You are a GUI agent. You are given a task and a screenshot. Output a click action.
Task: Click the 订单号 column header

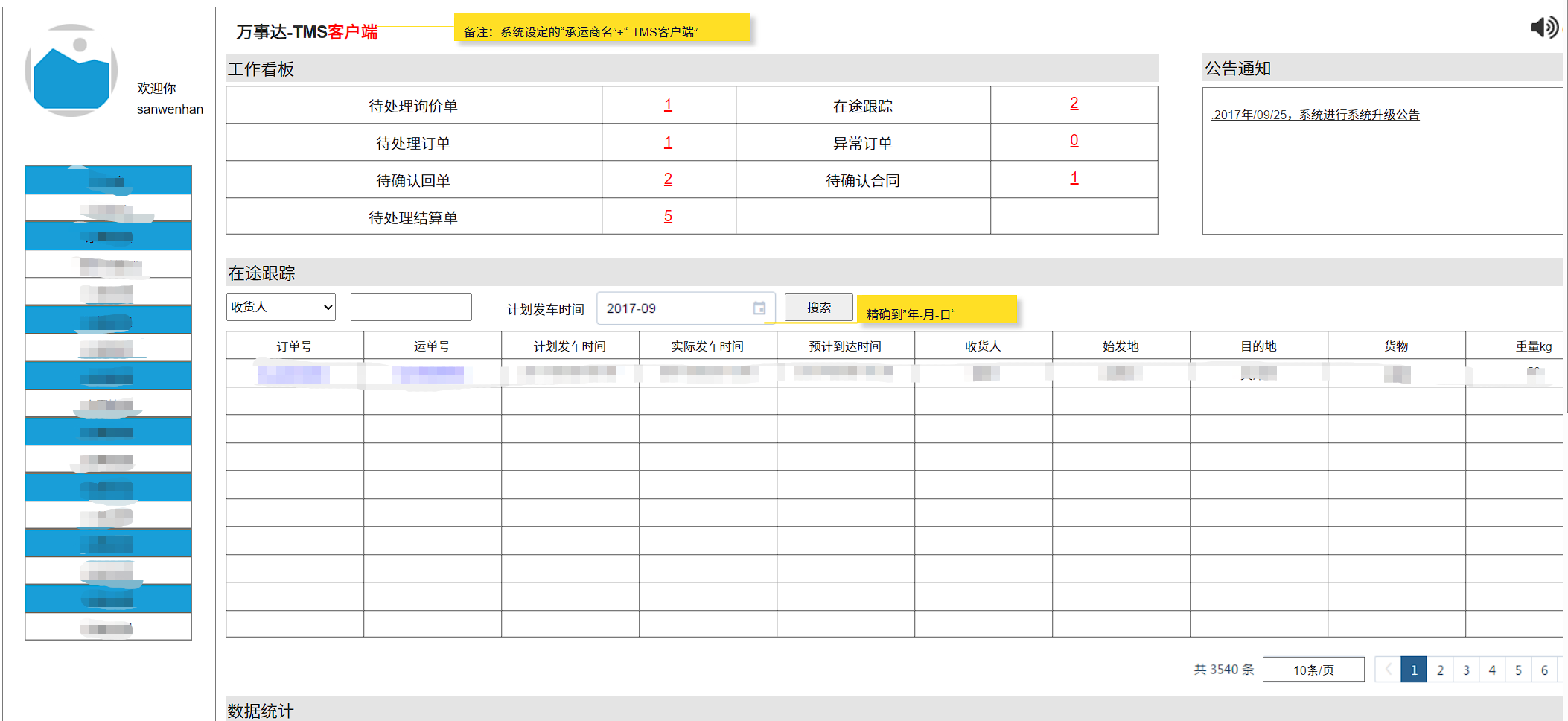tap(295, 346)
